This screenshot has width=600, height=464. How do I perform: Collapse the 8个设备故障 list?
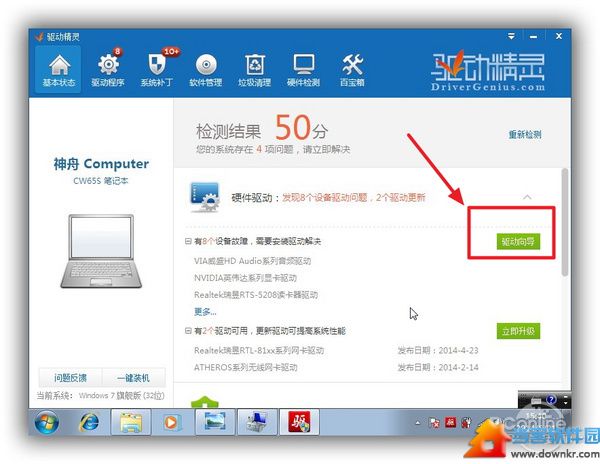(188, 241)
